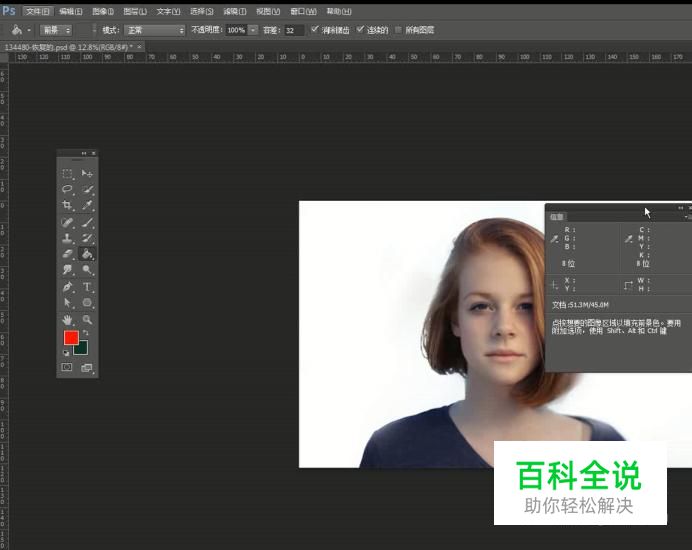
Task: Select the Paint Bucket tool
Action: pyautogui.click(x=87, y=254)
